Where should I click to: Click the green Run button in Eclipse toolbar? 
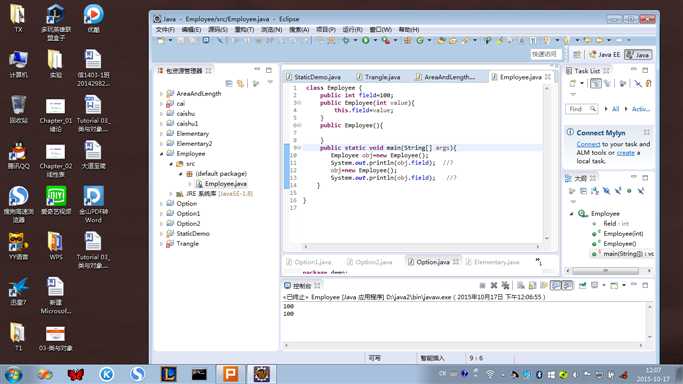(365, 40)
